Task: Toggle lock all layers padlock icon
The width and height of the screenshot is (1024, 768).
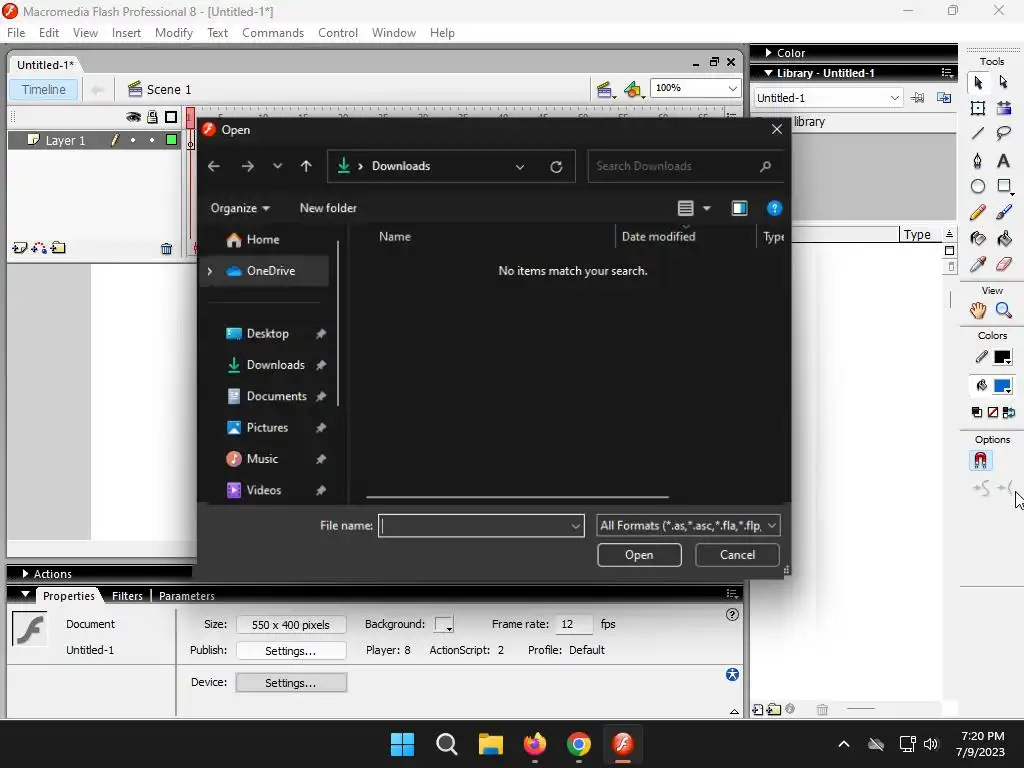Action: tap(152, 117)
